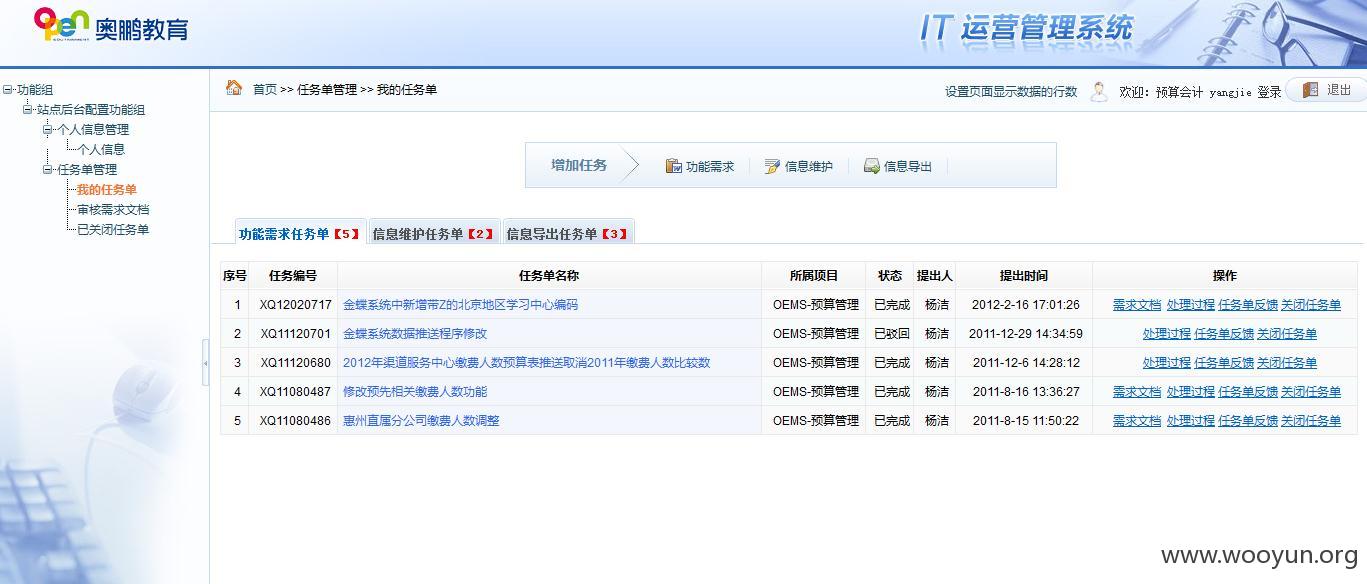Click the 信息维护 pencil icon
This screenshot has width=1367, height=584.
772,166
